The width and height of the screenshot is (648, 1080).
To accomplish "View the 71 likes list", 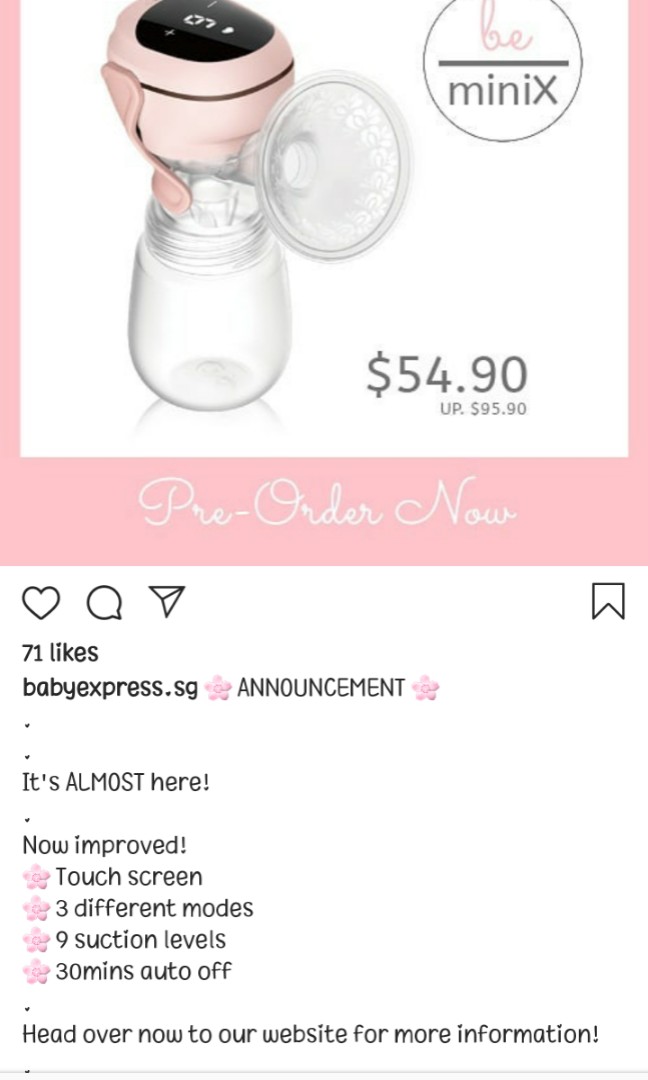I will point(60,652).
